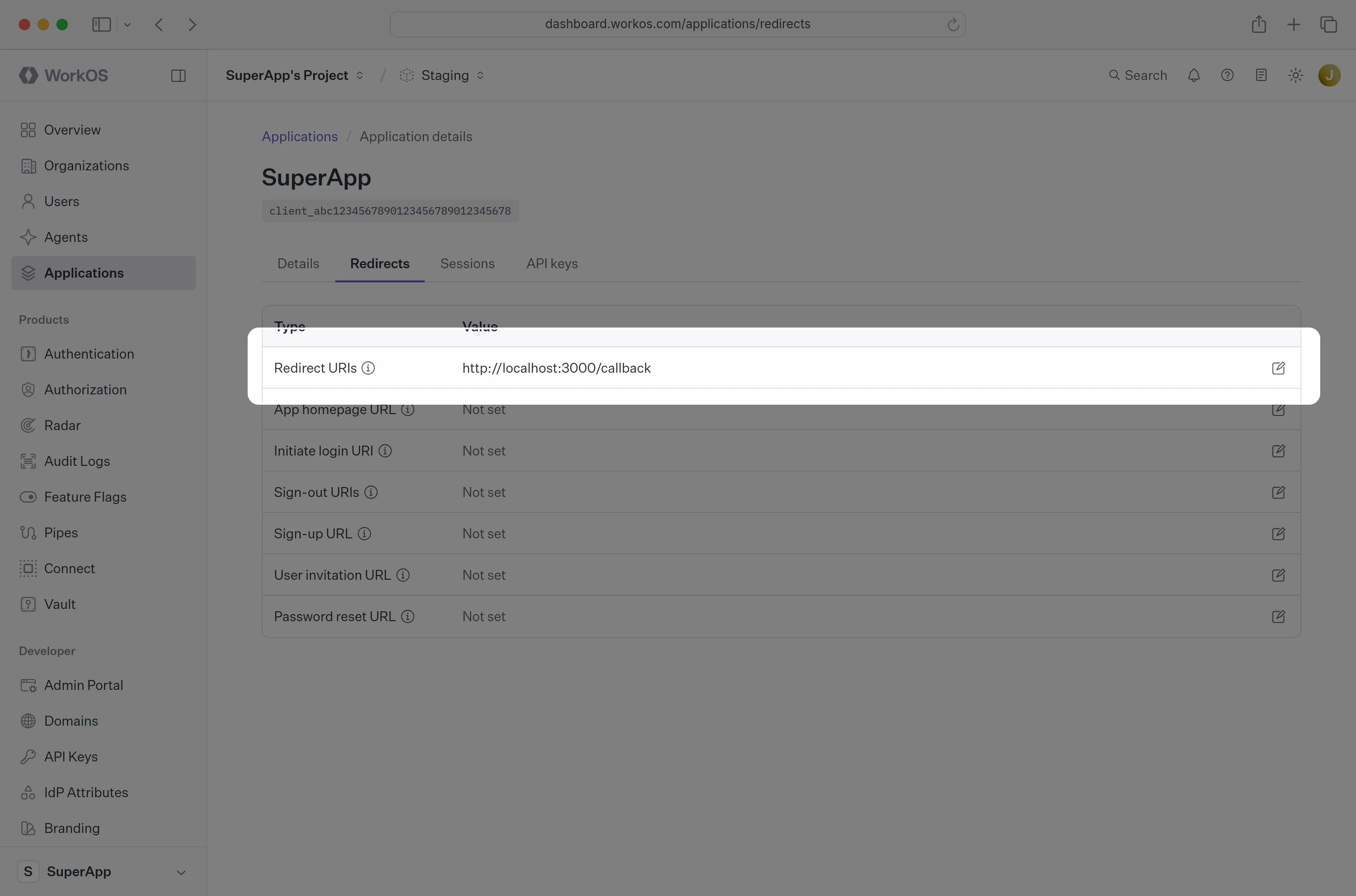Toggle the browser sidebar
1356x896 pixels.
(102, 24)
